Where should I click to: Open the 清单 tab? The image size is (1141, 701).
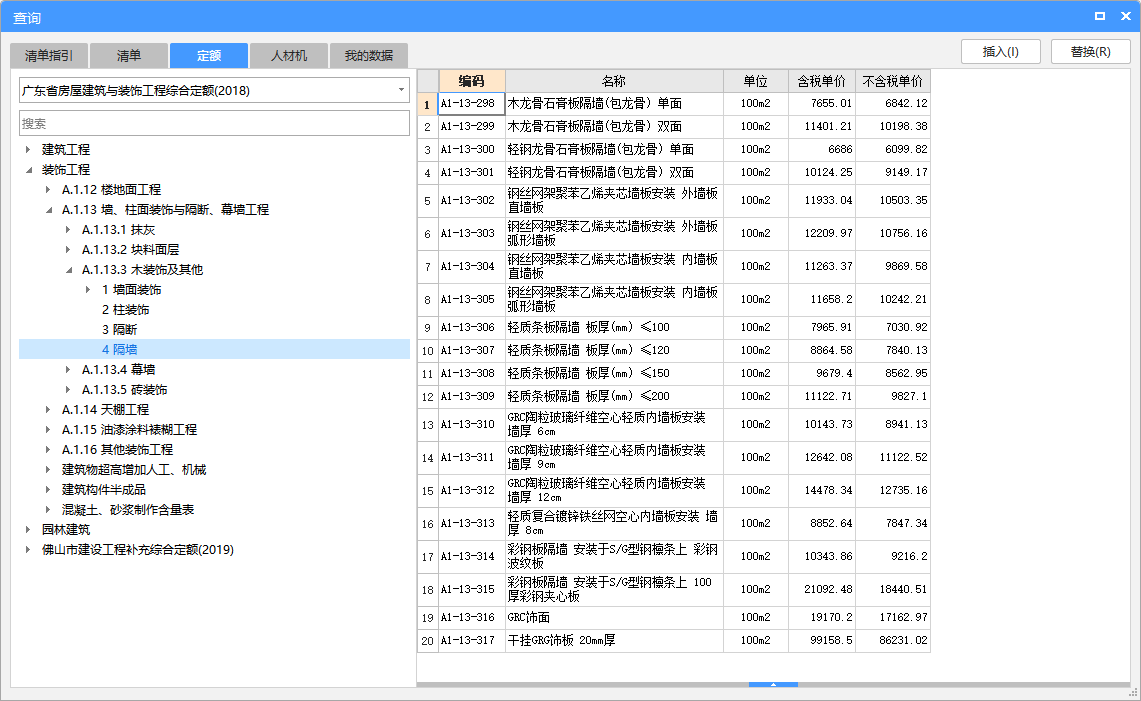tap(129, 55)
